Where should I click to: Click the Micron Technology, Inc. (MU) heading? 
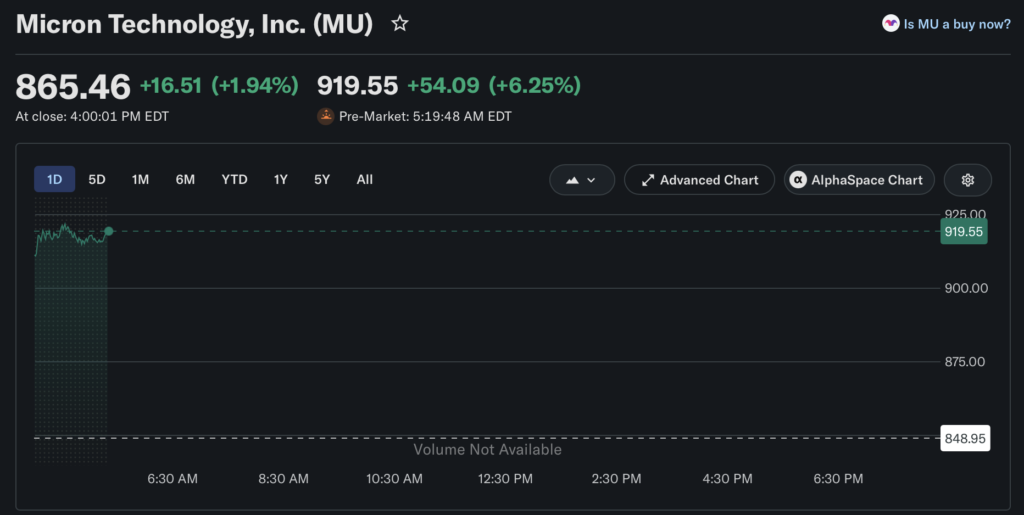coord(195,24)
